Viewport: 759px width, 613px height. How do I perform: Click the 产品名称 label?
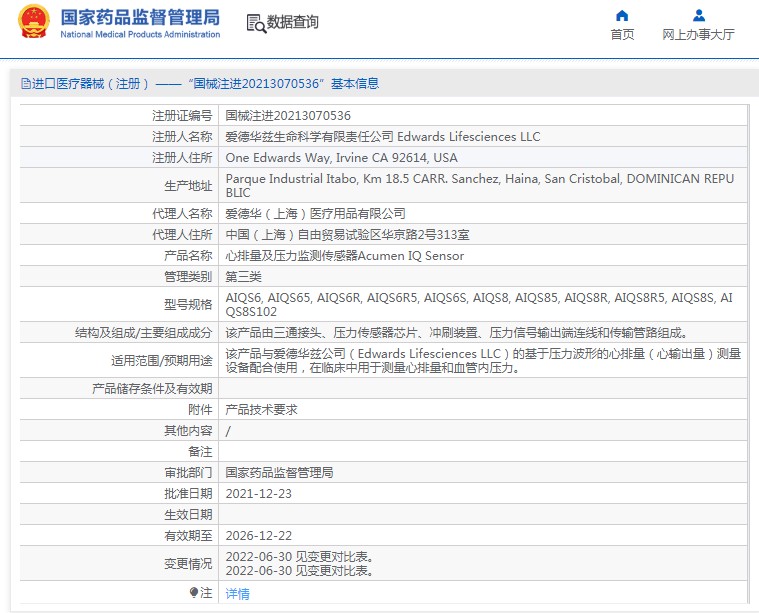188,256
